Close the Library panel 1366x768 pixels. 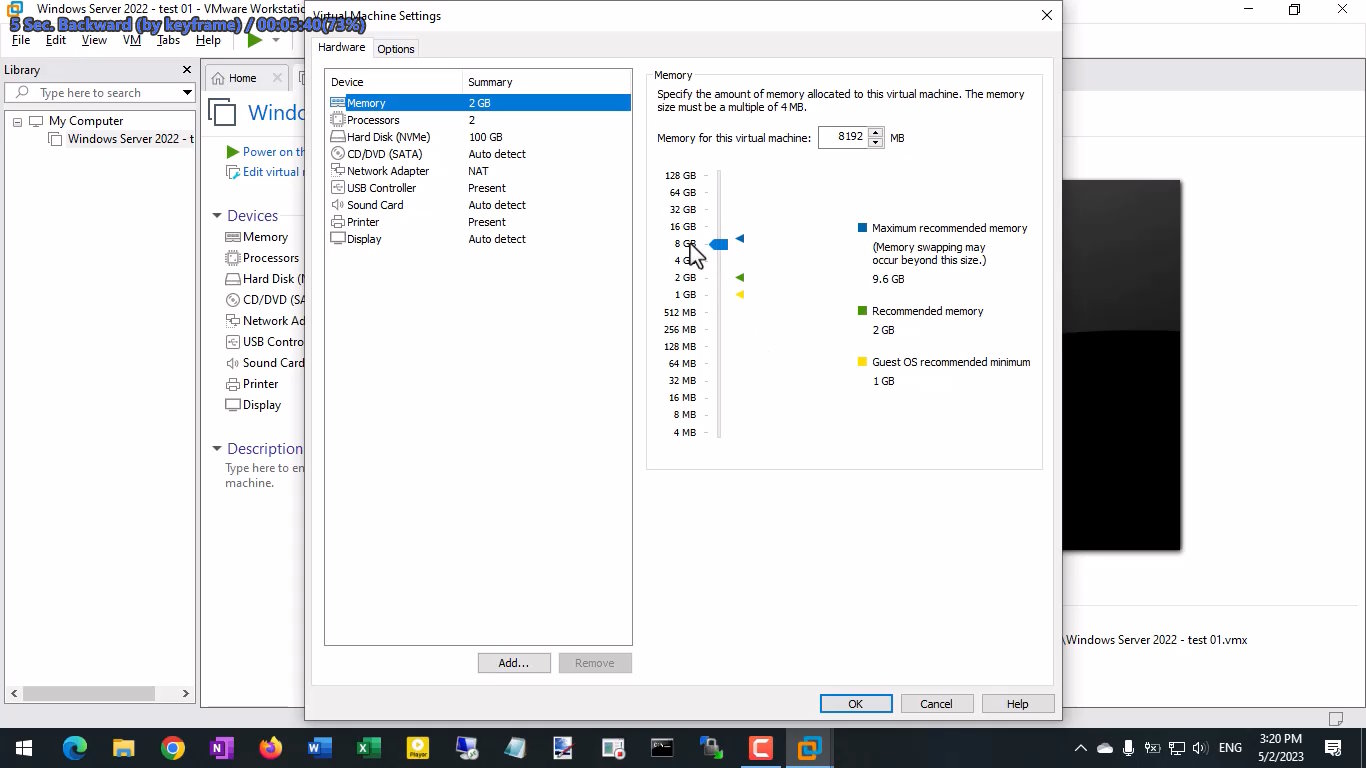click(186, 70)
